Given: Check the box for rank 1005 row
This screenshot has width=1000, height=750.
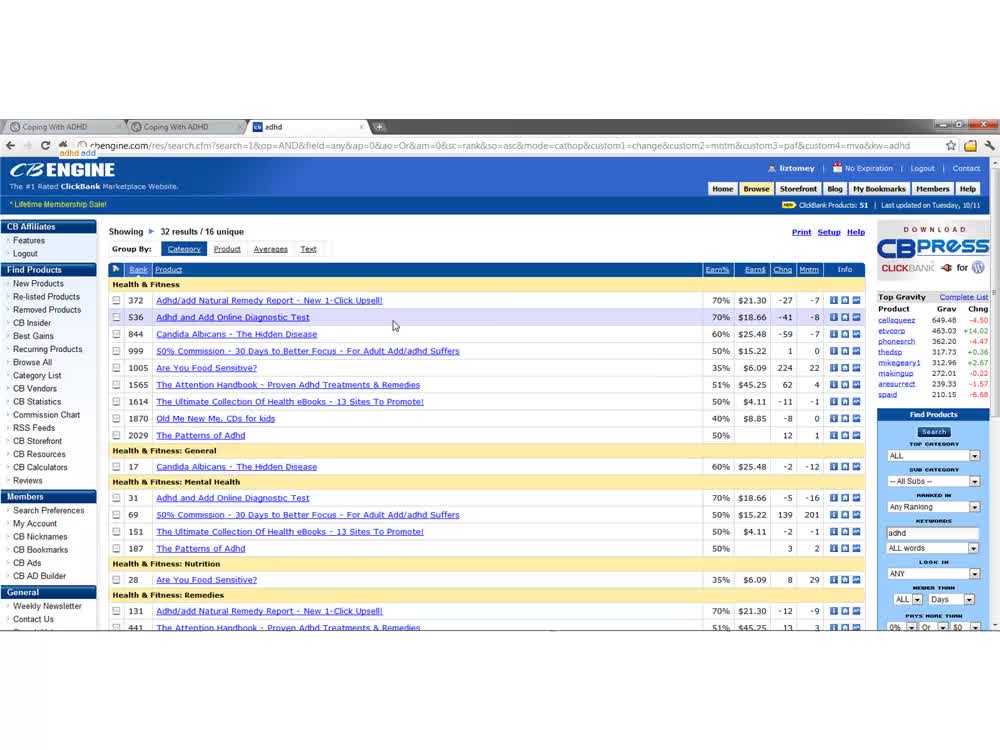Looking at the screenshot, I should 116,368.
